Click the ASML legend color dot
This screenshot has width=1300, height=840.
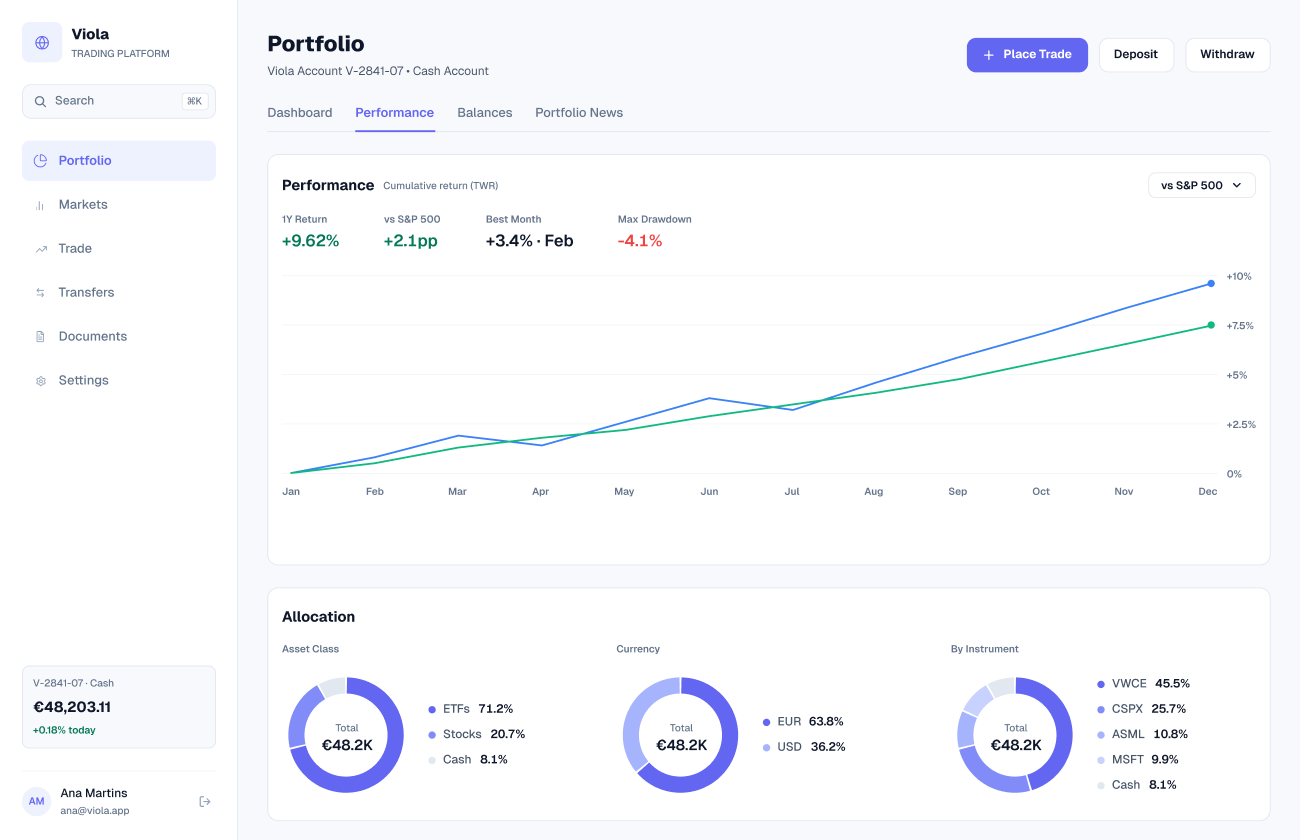[x=1101, y=734]
